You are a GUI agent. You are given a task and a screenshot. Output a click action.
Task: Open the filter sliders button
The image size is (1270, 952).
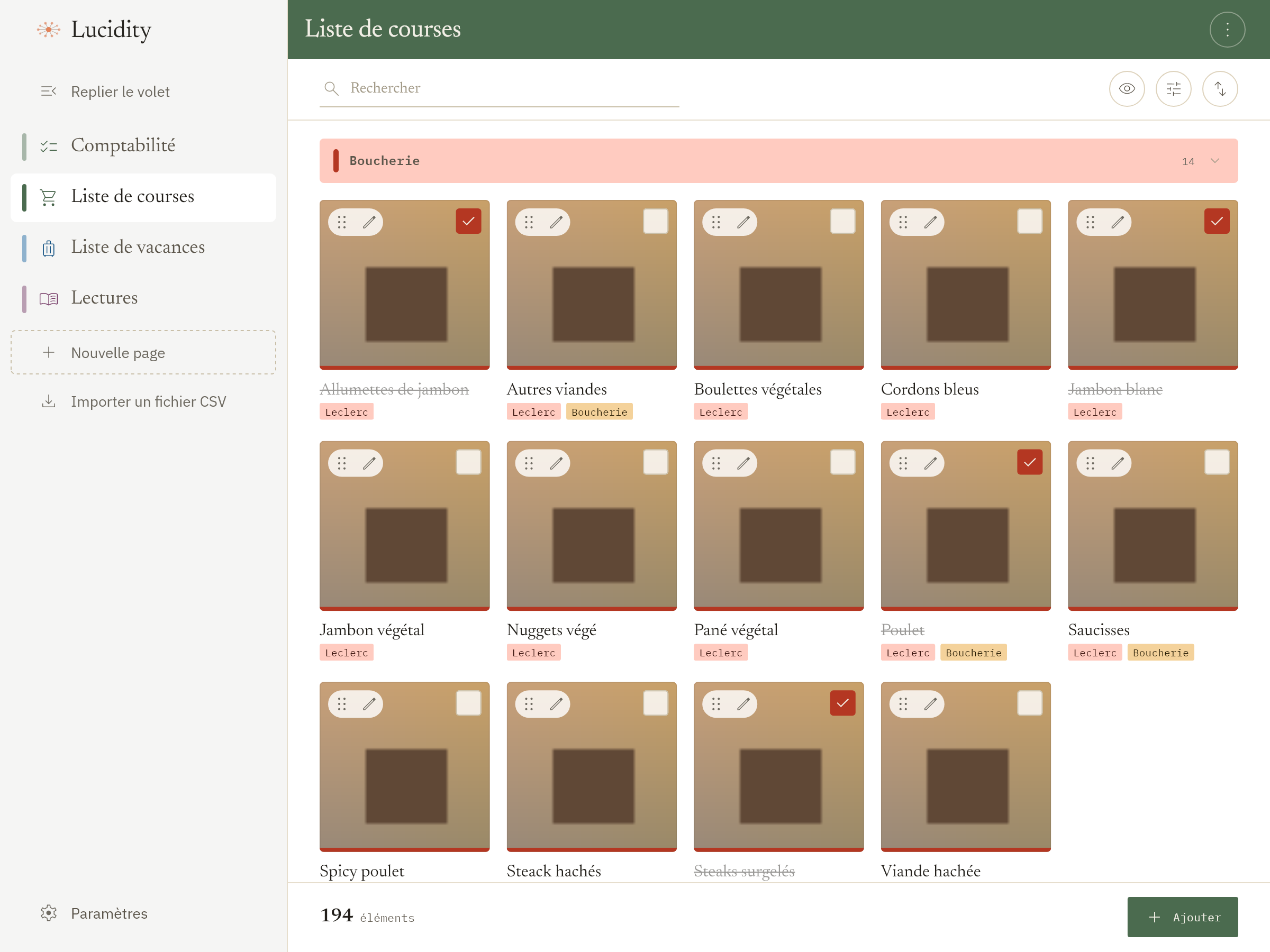pos(1173,88)
